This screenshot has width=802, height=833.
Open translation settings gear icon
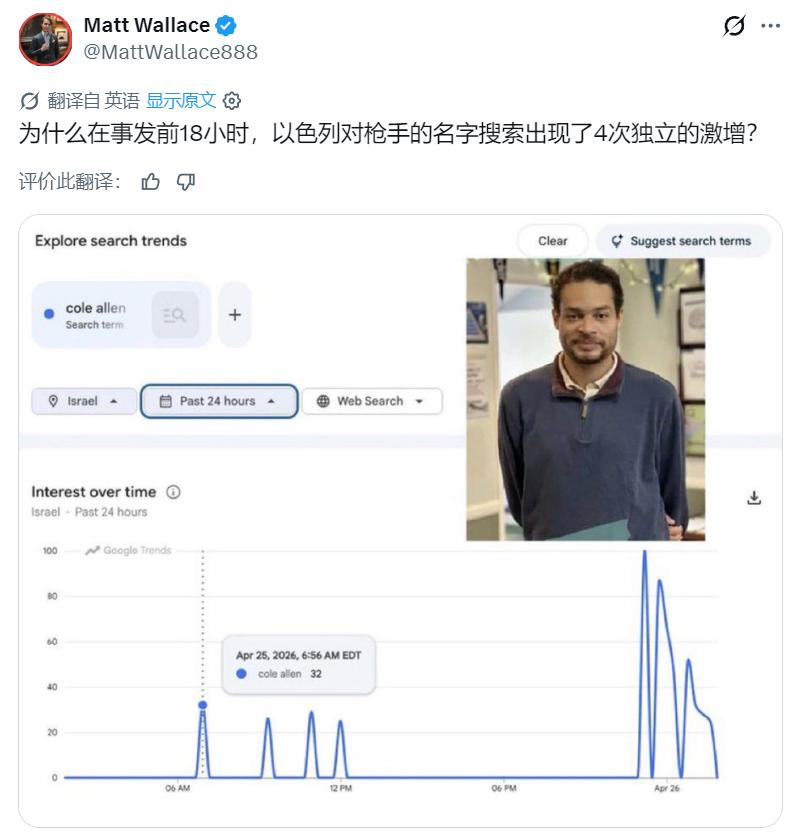[232, 100]
